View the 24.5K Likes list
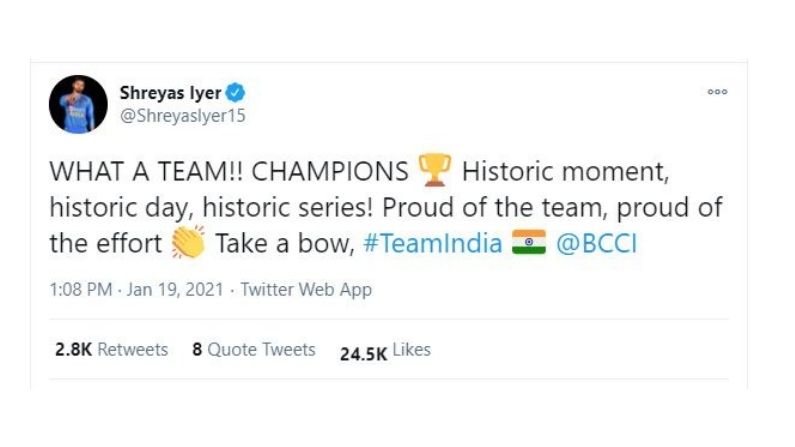Viewport: 795px width, 447px height. pyautogui.click(x=385, y=351)
